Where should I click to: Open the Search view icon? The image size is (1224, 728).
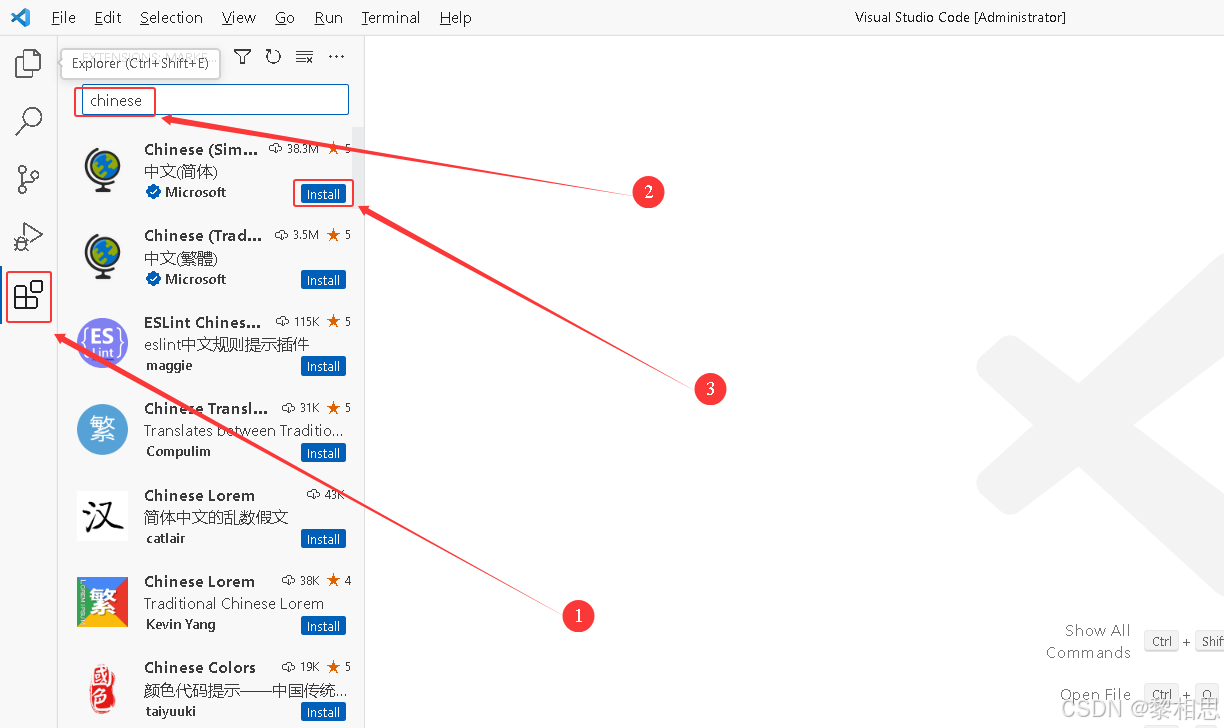click(x=28, y=121)
